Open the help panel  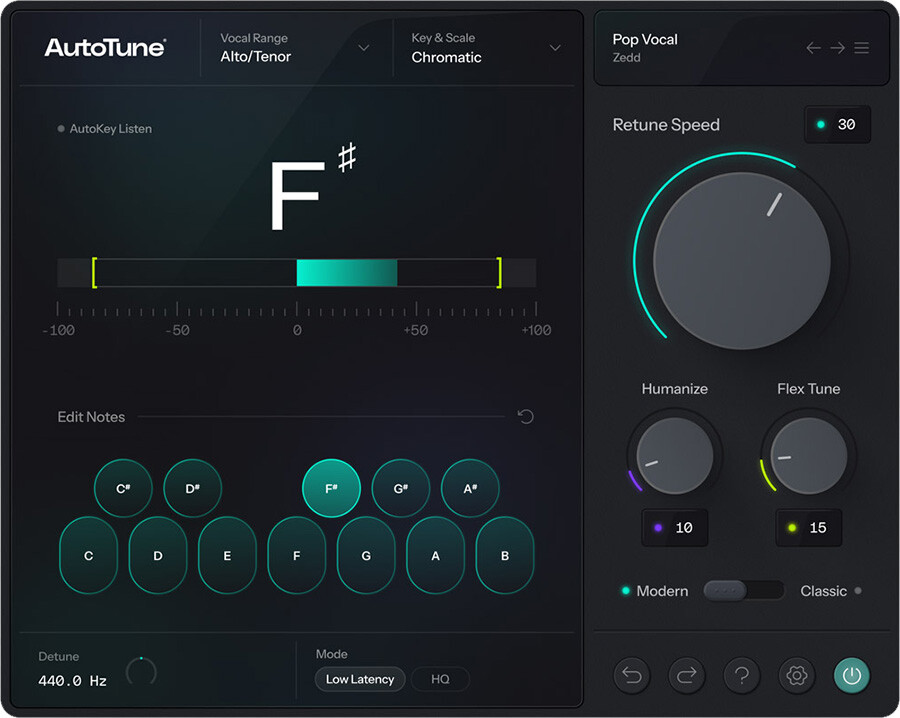[x=741, y=675]
